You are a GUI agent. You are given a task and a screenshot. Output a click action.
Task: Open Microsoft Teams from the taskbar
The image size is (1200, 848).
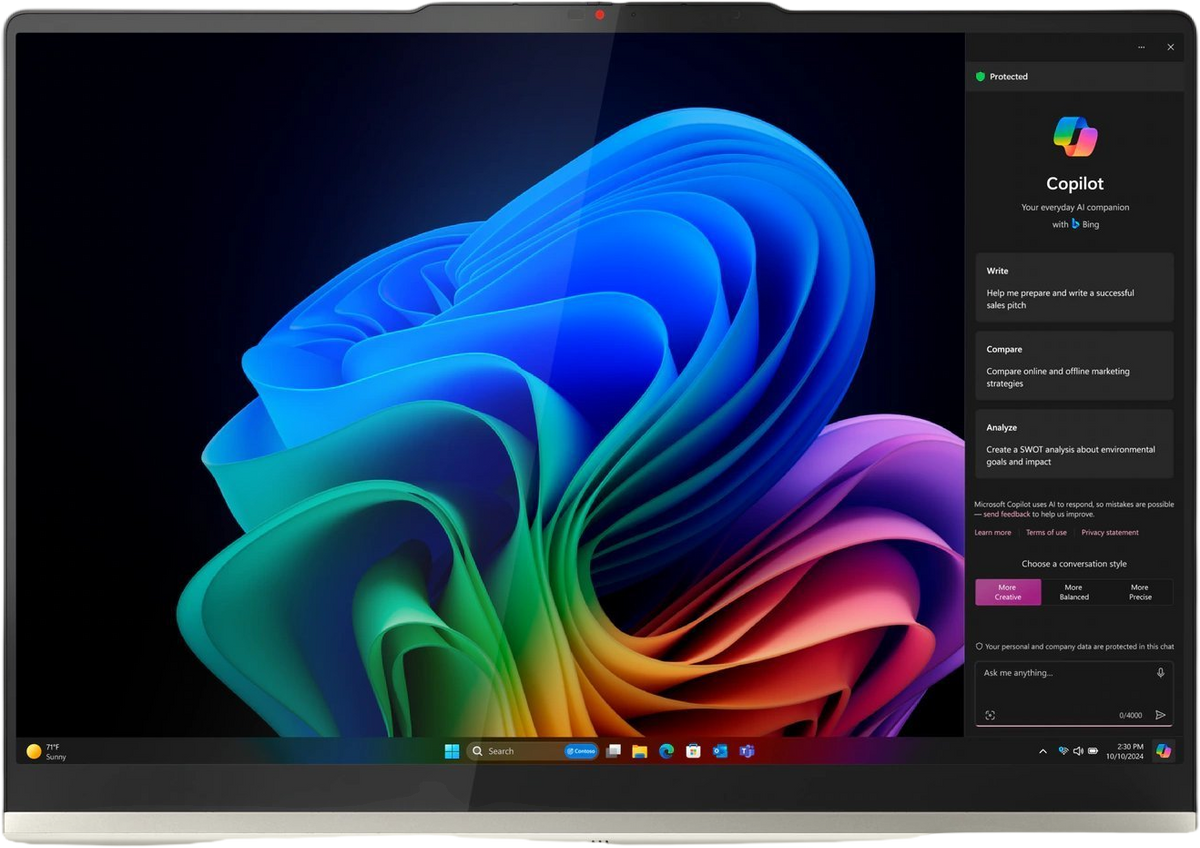746,751
